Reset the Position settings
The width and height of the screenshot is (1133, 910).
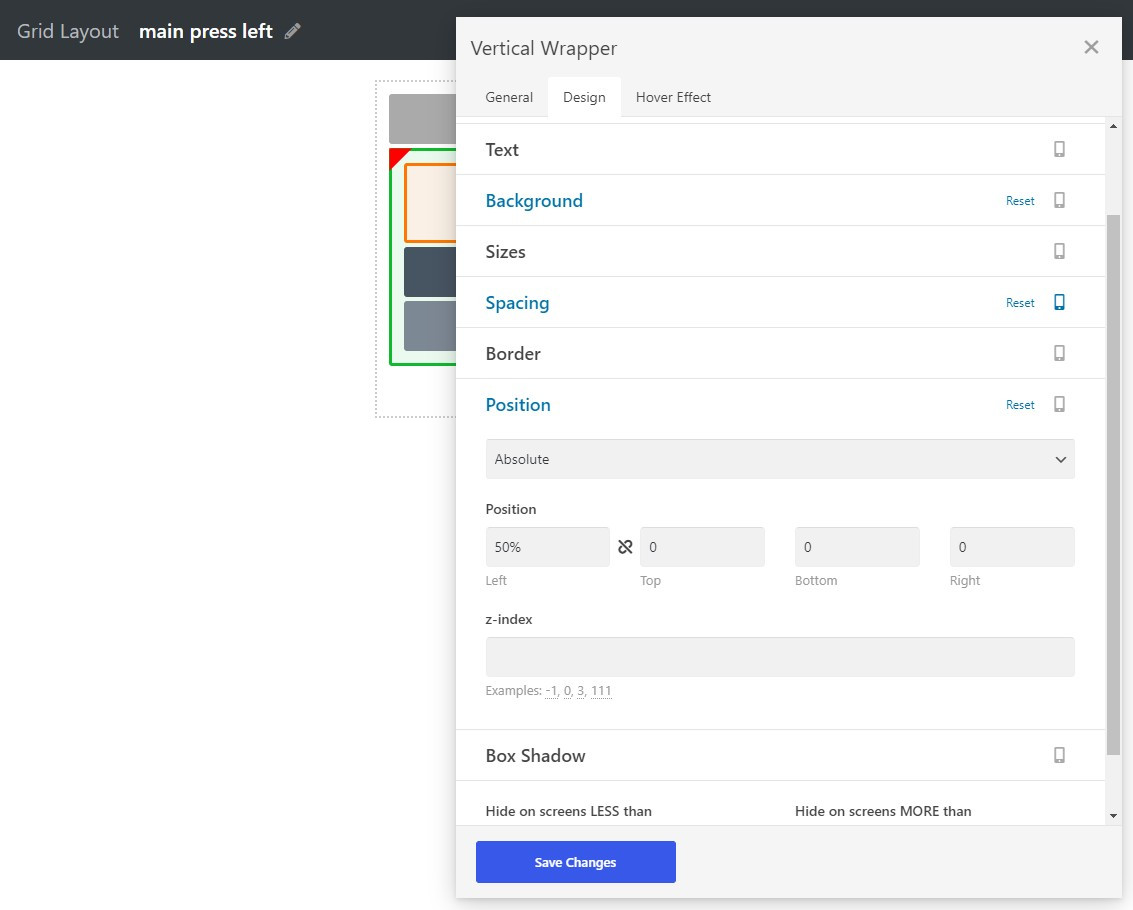click(x=1020, y=405)
